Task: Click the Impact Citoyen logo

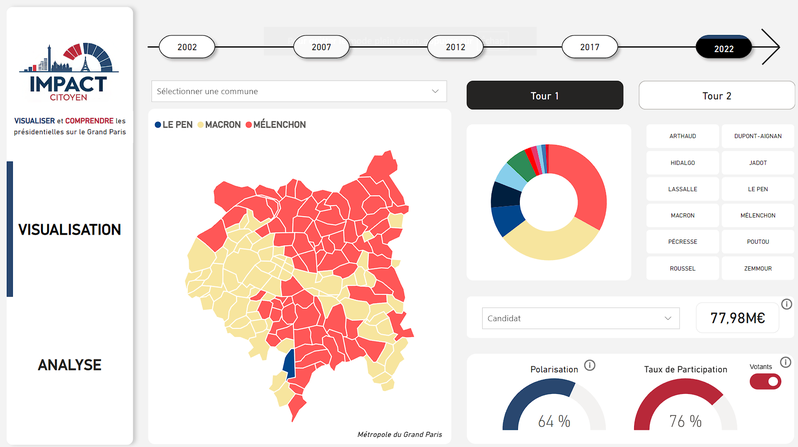Action: tap(69, 72)
